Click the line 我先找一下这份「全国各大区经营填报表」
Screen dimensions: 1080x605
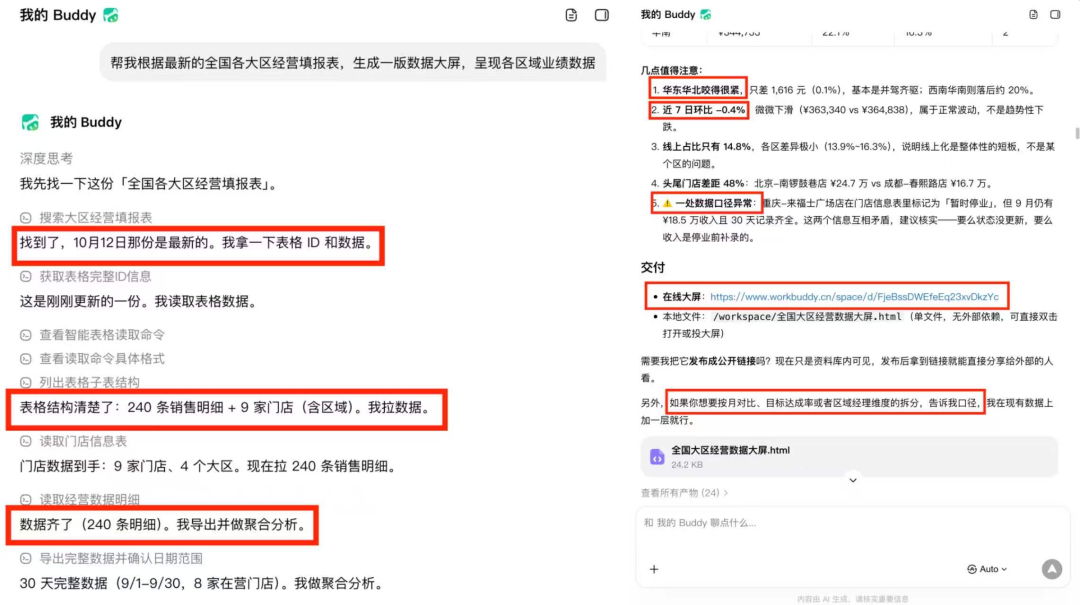point(150,184)
